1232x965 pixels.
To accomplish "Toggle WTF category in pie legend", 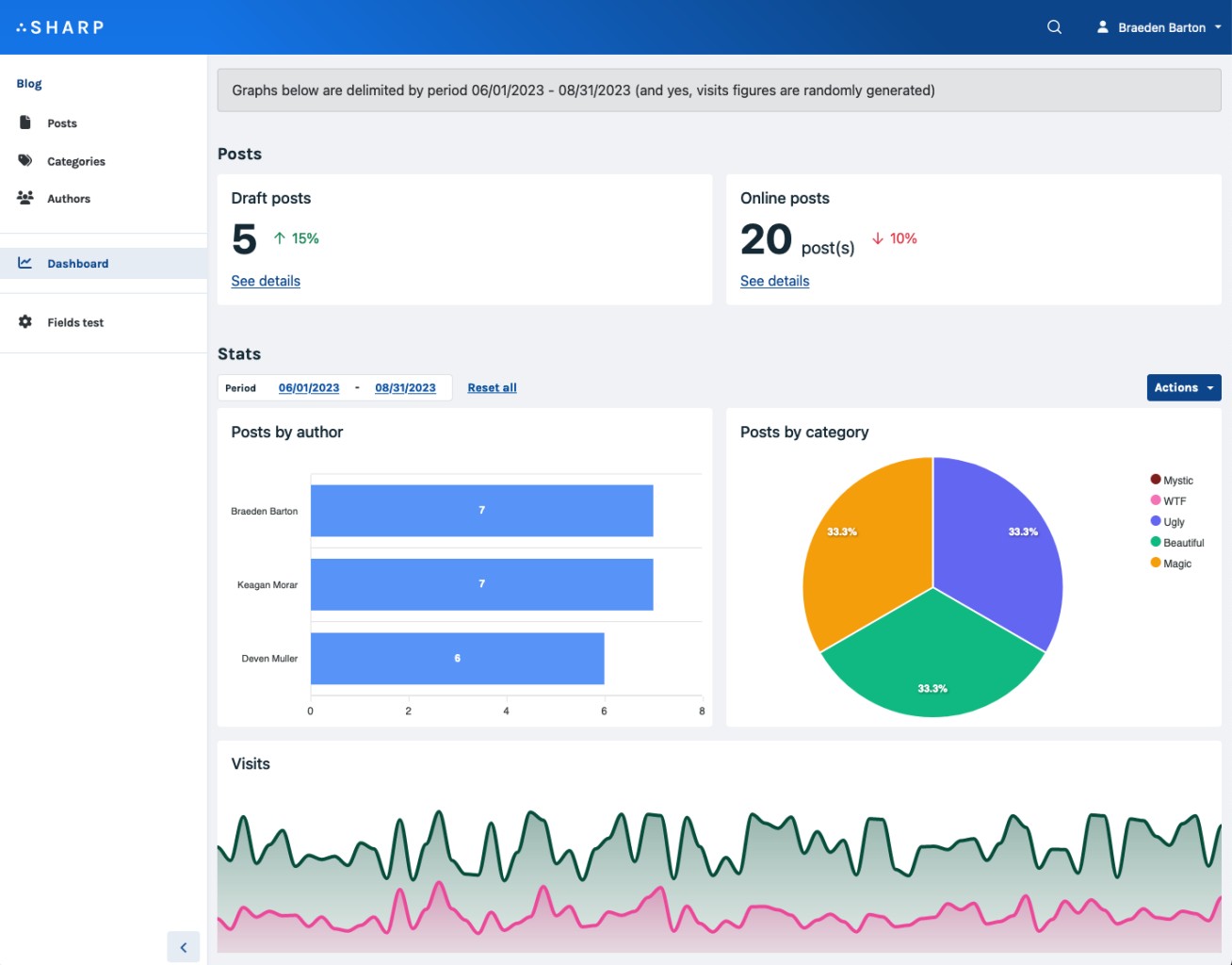I will [1168, 501].
